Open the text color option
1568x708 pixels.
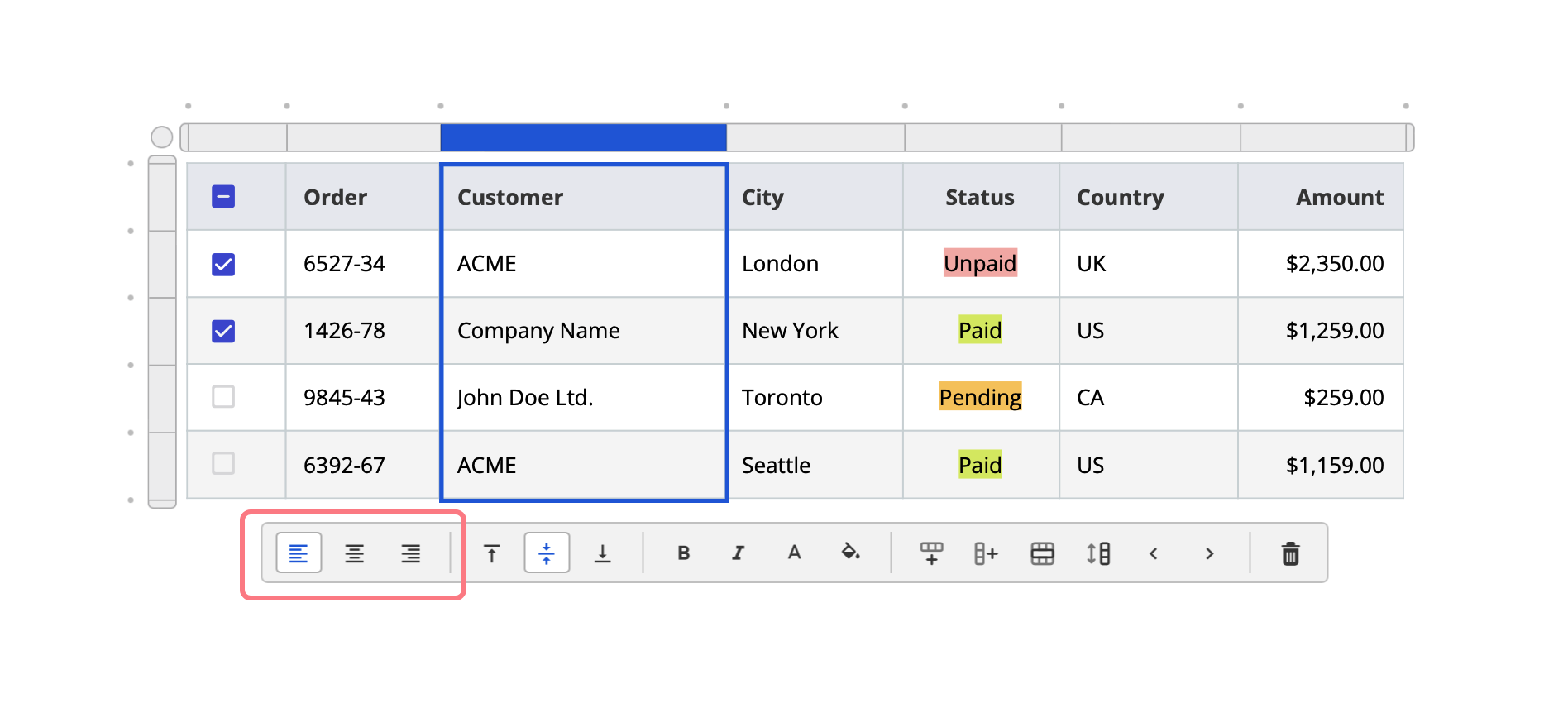[x=795, y=553]
